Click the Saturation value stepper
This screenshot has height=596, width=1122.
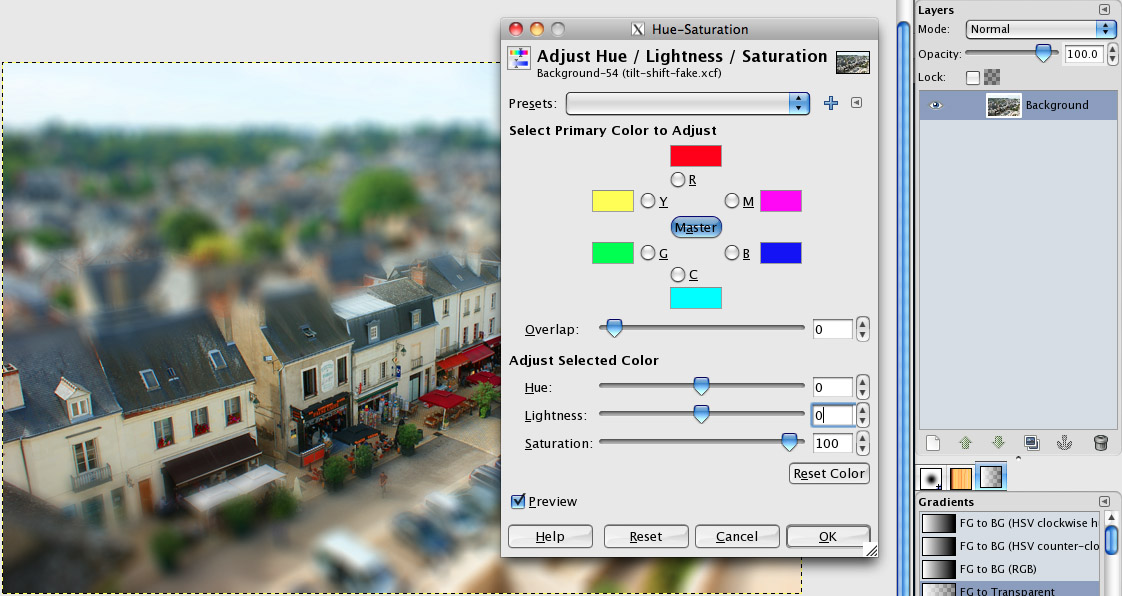pyautogui.click(x=863, y=443)
